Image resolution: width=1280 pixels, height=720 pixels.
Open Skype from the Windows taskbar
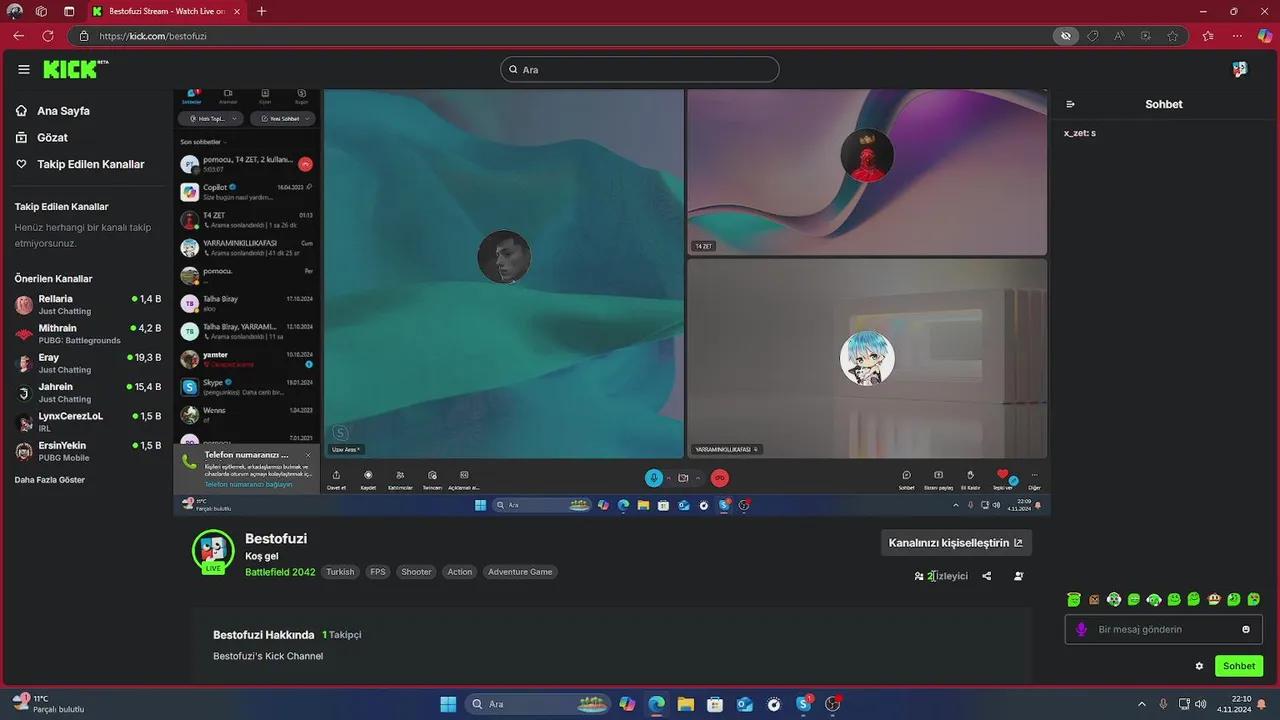click(x=804, y=704)
